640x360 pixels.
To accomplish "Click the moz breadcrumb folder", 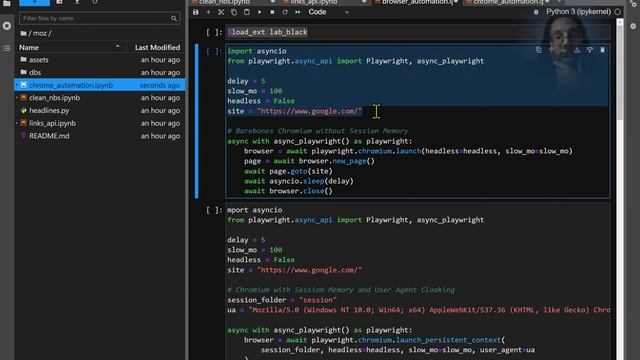I will coord(40,33).
